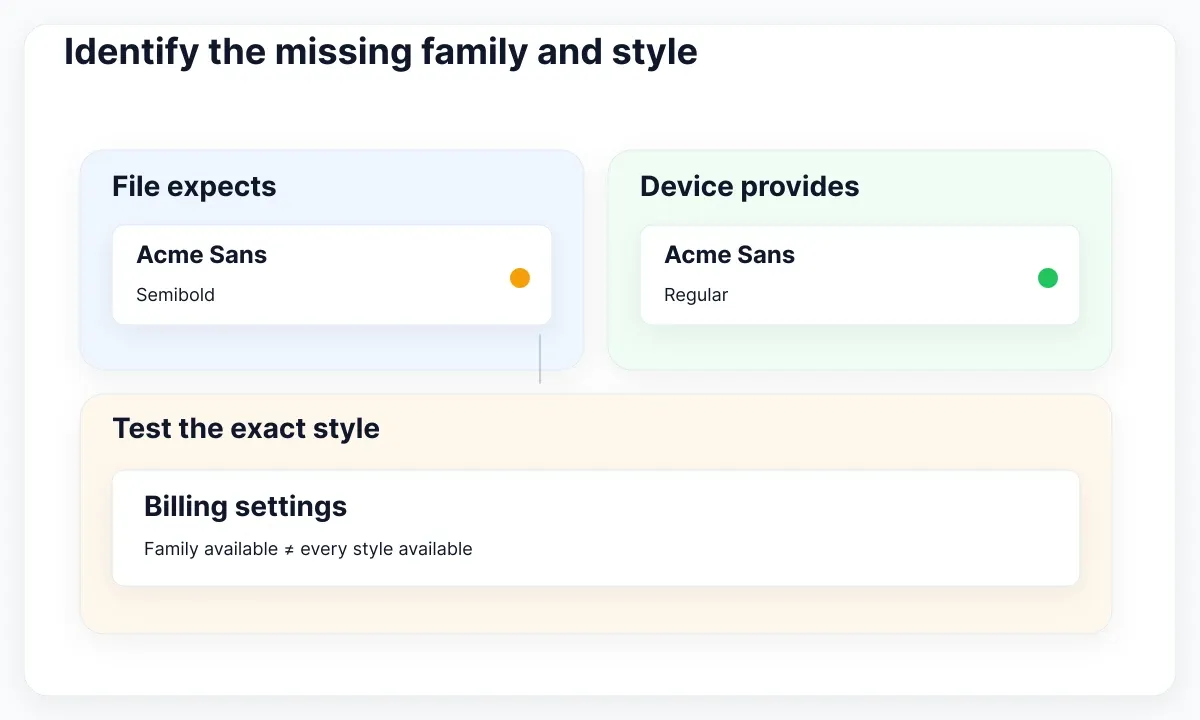Click 'Identify the missing family and style' title
This screenshot has height=720, width=1200.
pyautogui.click(x=381, y=52)
